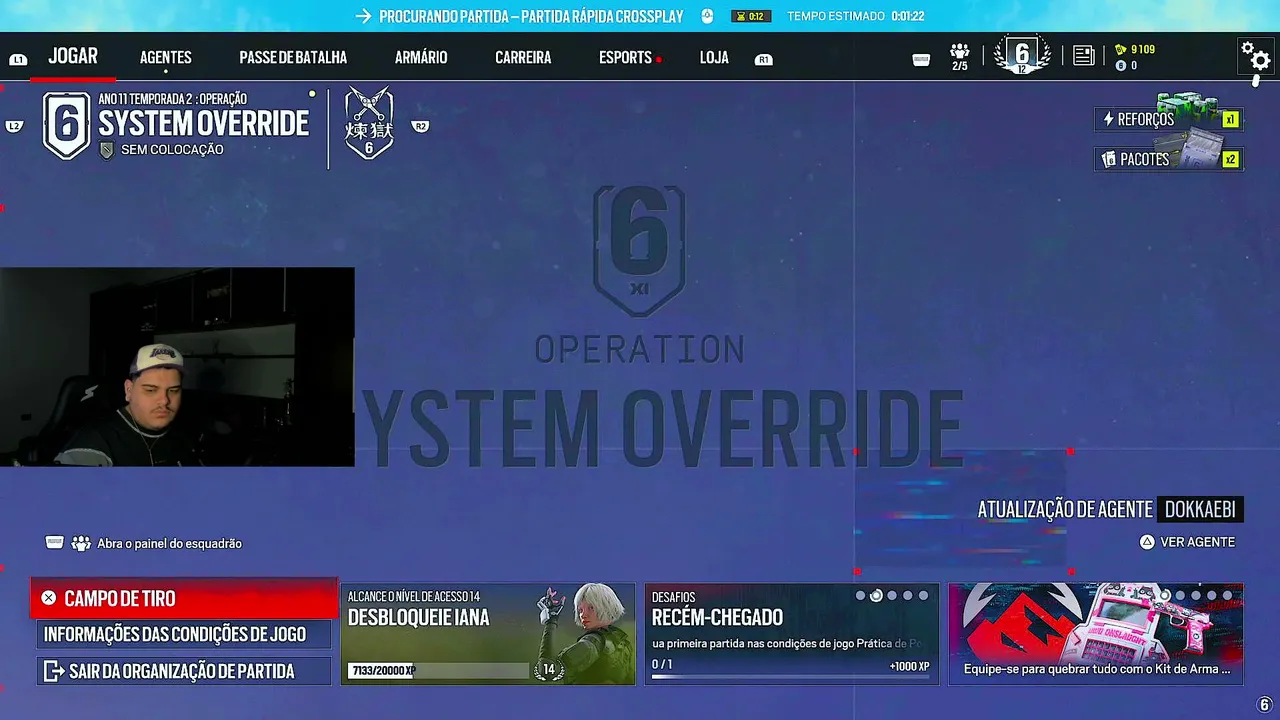Click the streamer webcam overlay
Image resolution: width=1280 pixels, height=720 pixels.
[177, 367]
